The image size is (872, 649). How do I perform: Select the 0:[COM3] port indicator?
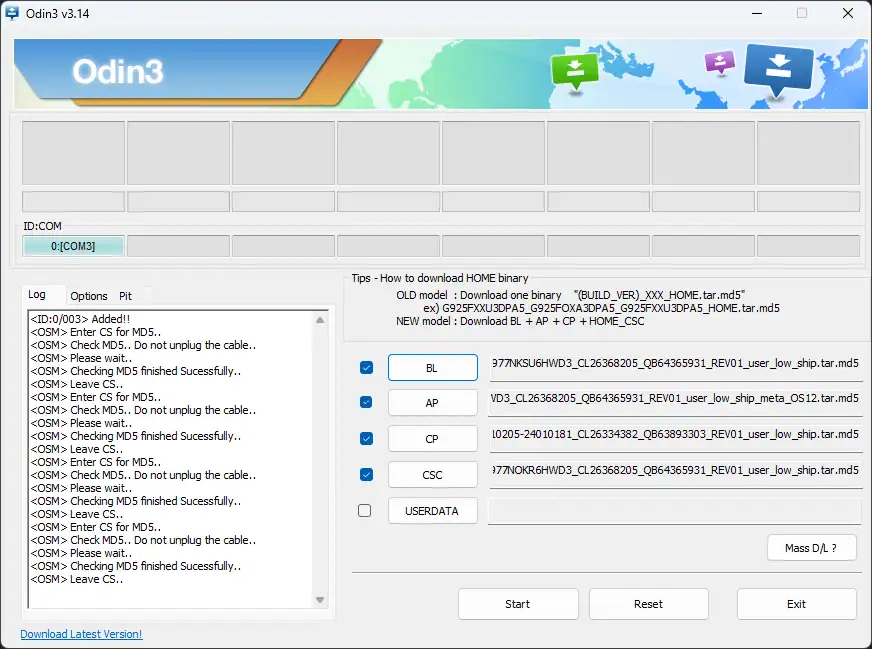click(73, 246)
